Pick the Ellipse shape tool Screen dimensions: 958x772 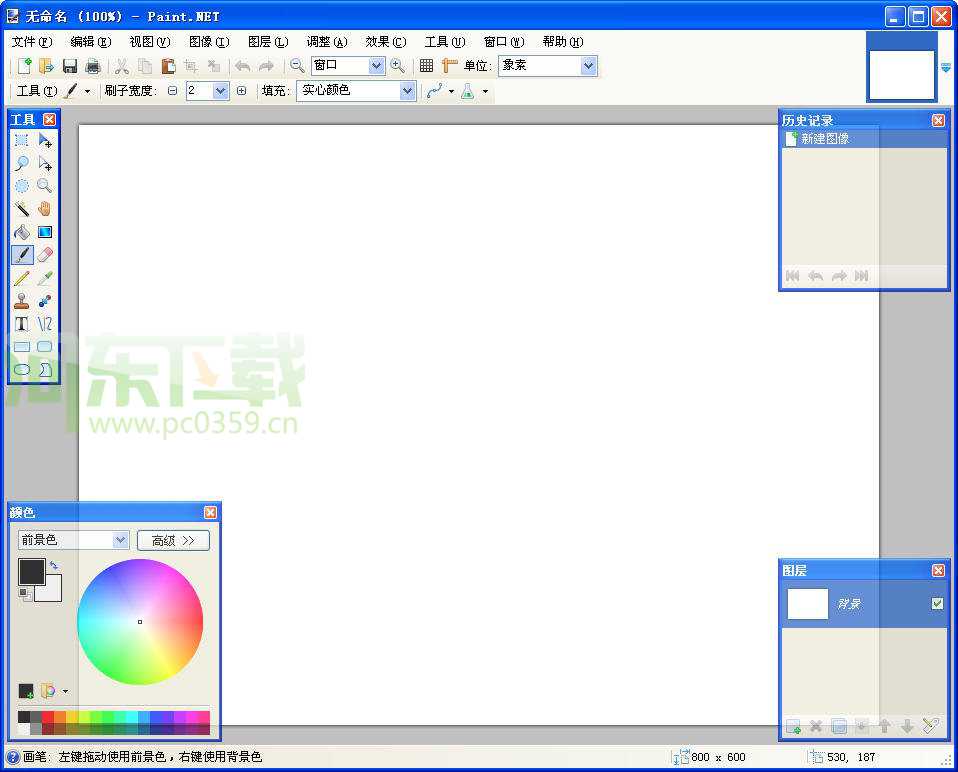[23, 369]
